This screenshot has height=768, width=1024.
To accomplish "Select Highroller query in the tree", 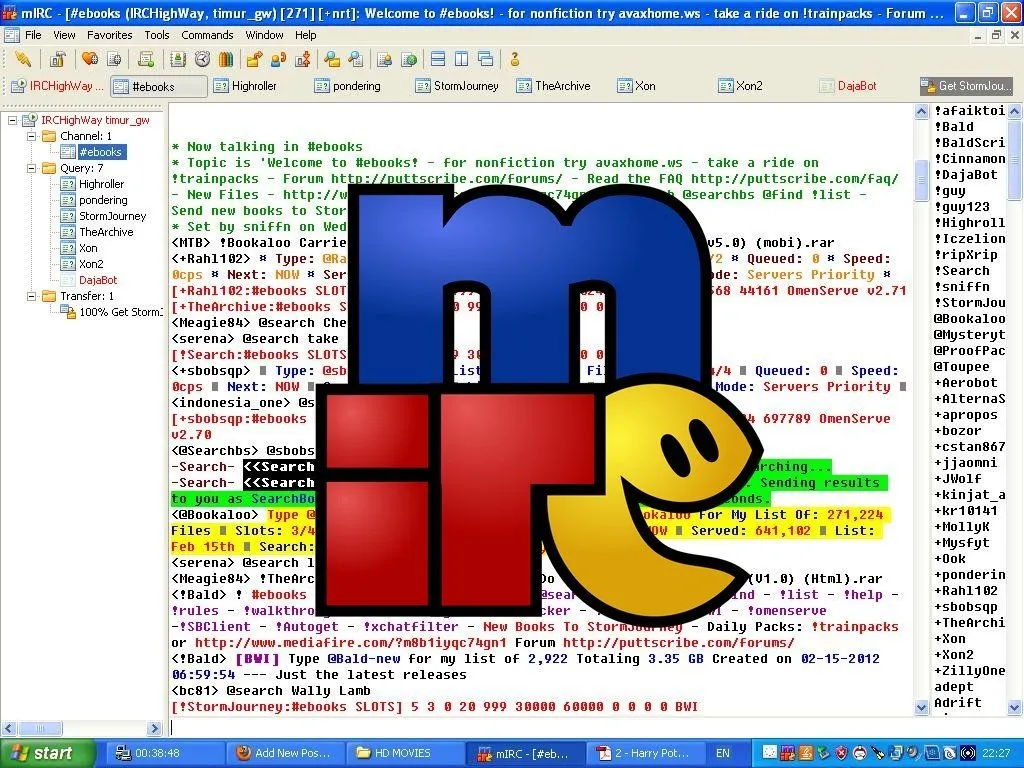I will (x=101, y=184).
